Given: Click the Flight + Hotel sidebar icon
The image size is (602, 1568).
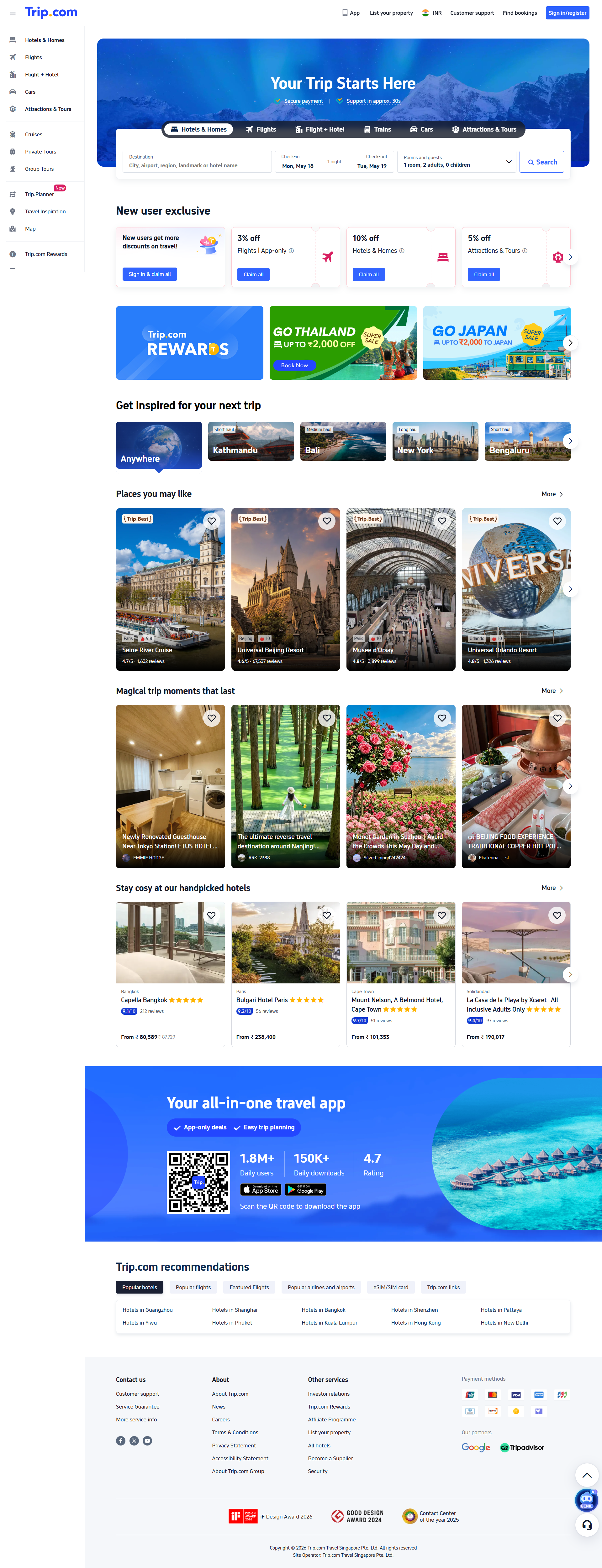Looking at the screenshot, I should pos(13,75).
